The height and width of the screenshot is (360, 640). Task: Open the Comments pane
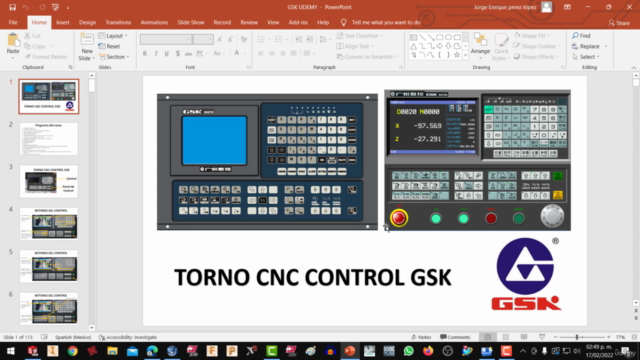click(455, 337)
